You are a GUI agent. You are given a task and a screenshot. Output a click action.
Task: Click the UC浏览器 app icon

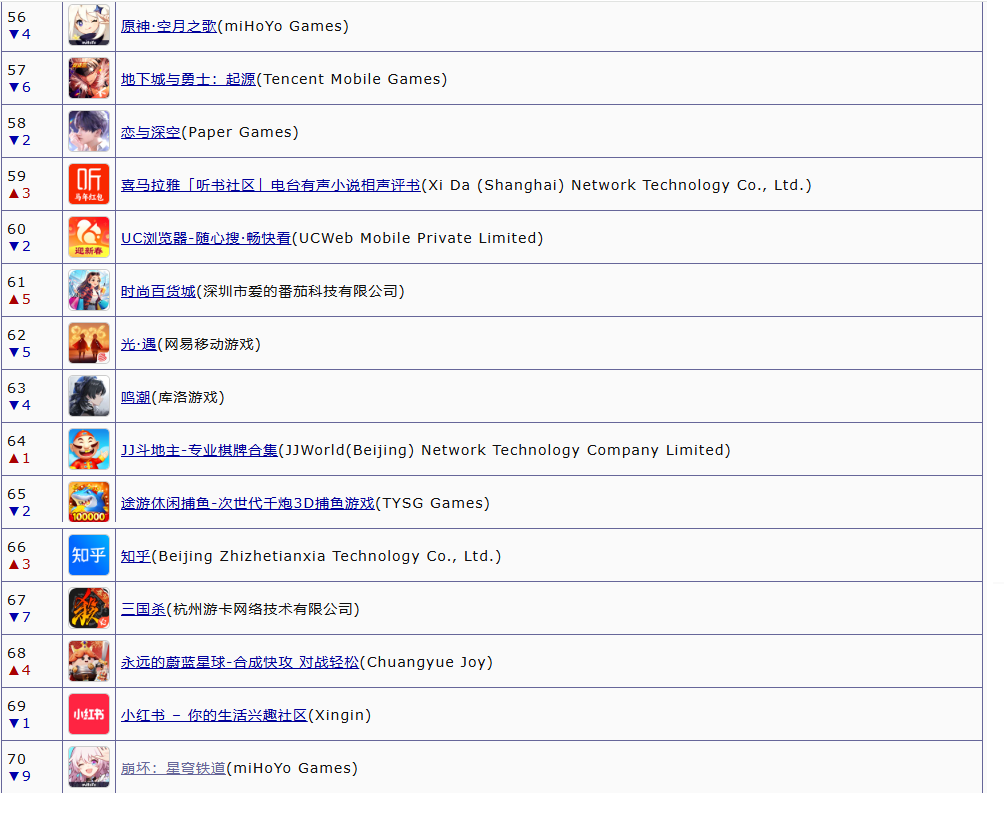pos(89,237)
